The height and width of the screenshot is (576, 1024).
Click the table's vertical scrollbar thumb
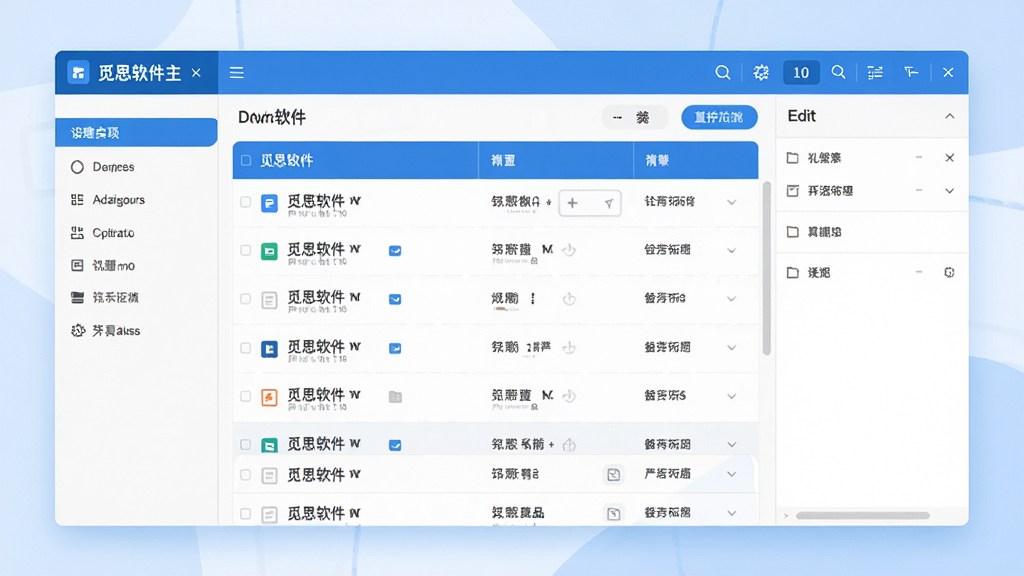click(767, 268)
